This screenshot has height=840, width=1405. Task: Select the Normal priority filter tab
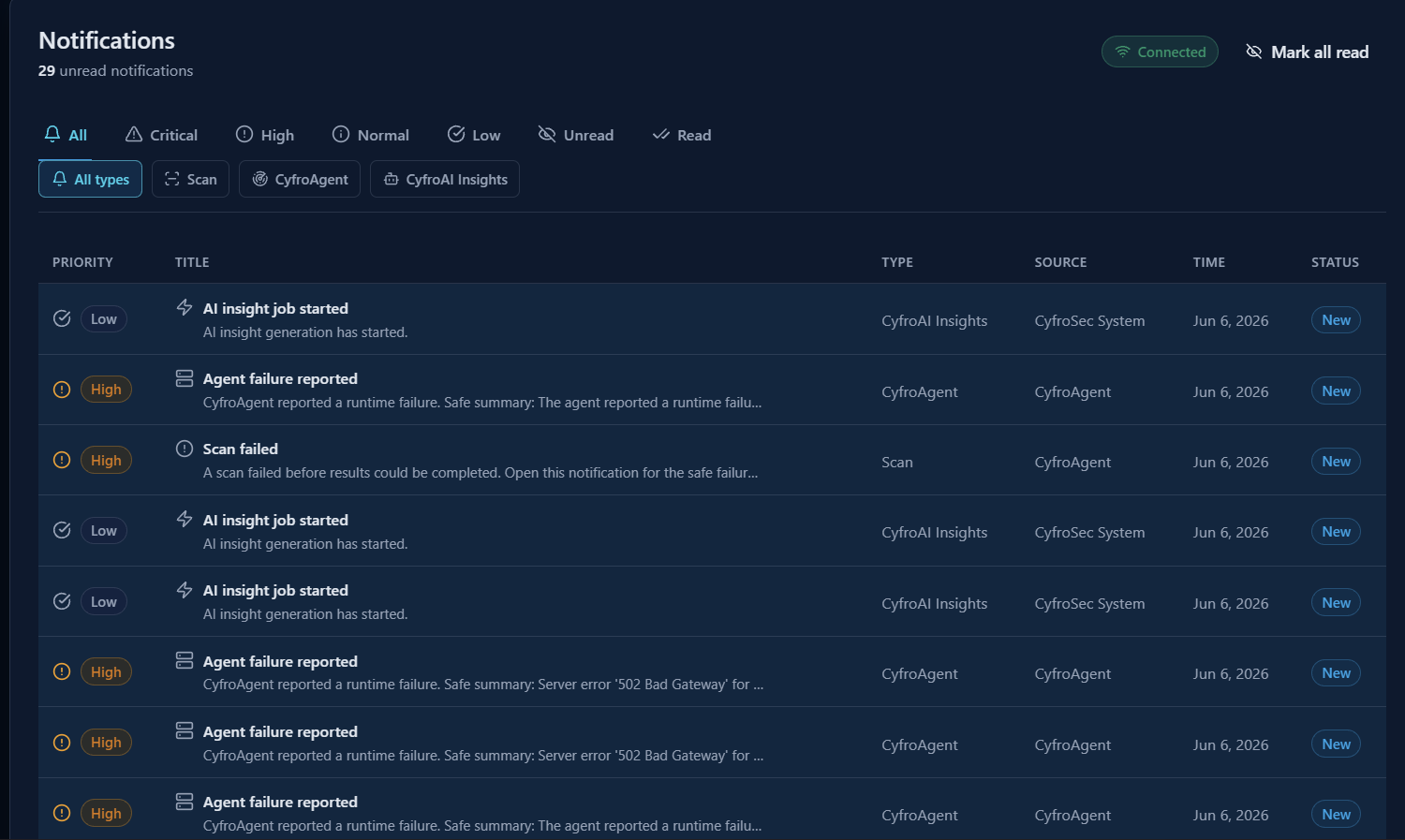(371, 135)
